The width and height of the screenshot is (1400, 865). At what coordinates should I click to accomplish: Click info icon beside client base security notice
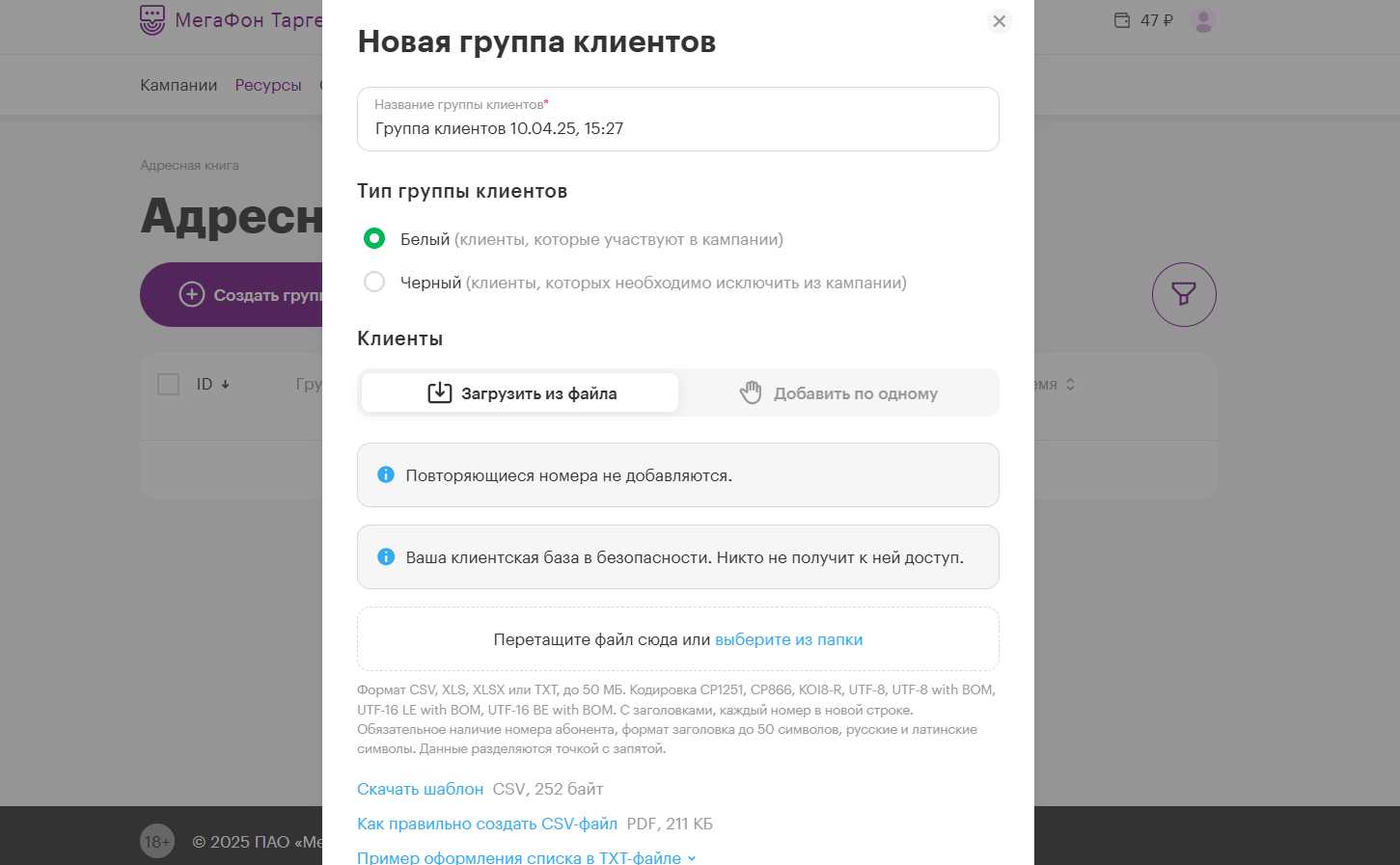(x=386, y=556)
